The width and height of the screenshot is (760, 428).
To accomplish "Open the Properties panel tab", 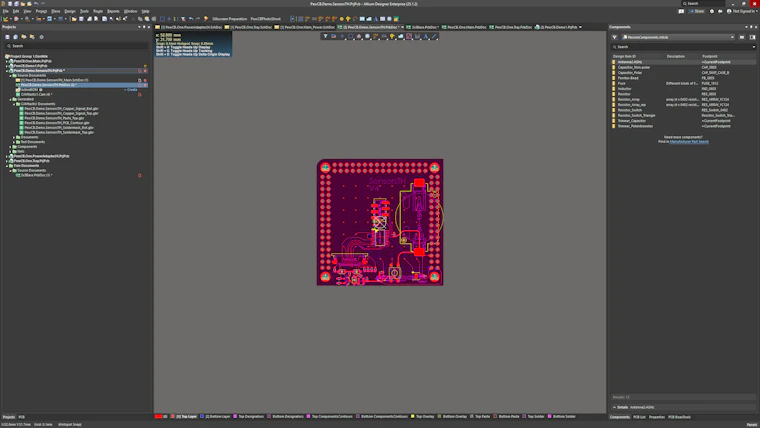I will click(657, 417).
